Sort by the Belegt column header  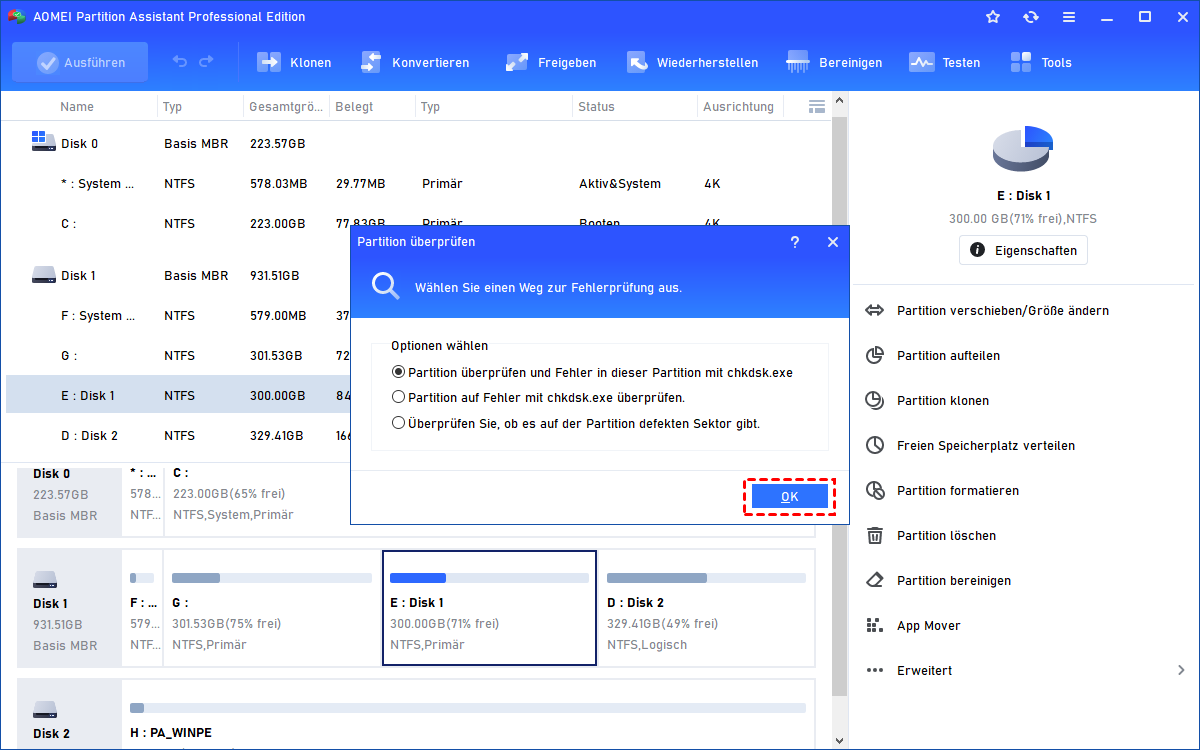pos(354,106)
